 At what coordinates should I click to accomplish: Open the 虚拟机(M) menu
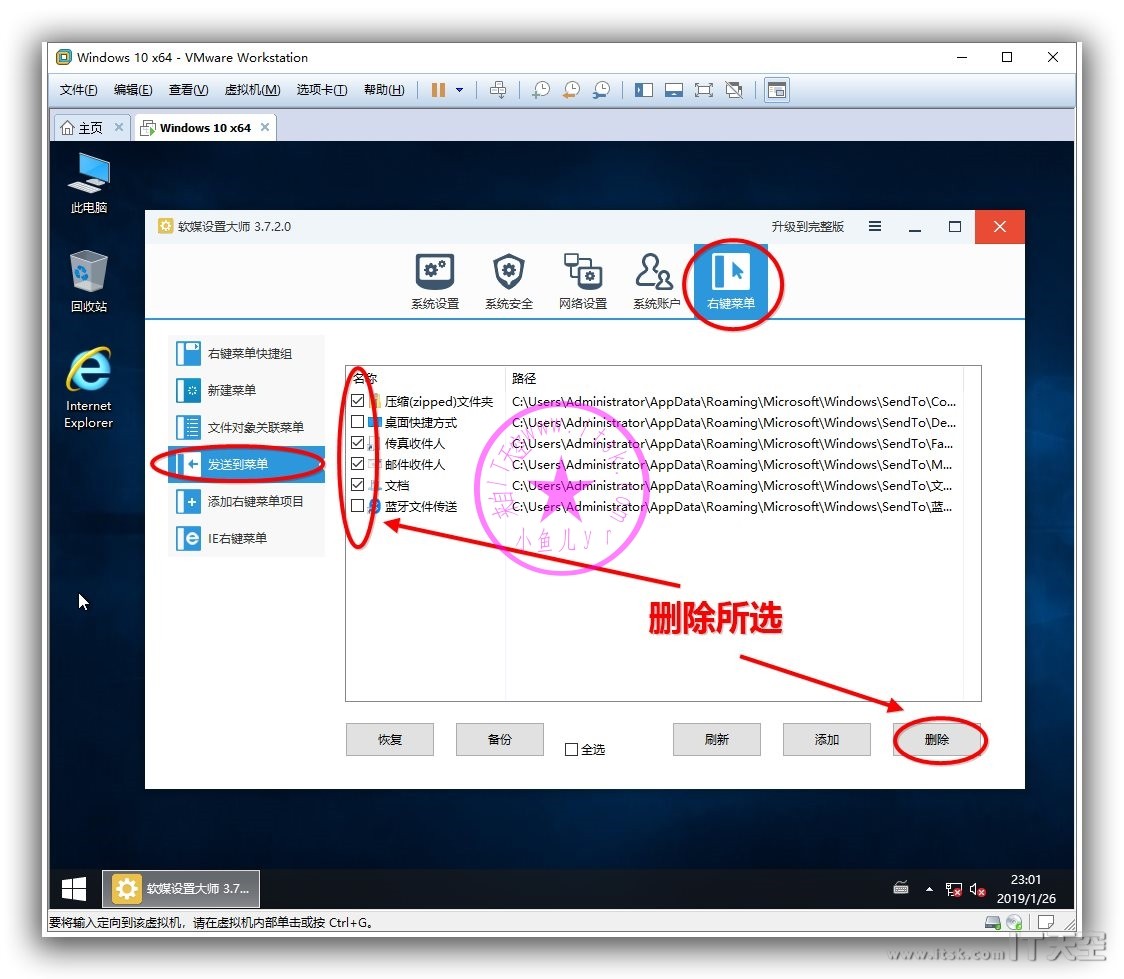252,90
